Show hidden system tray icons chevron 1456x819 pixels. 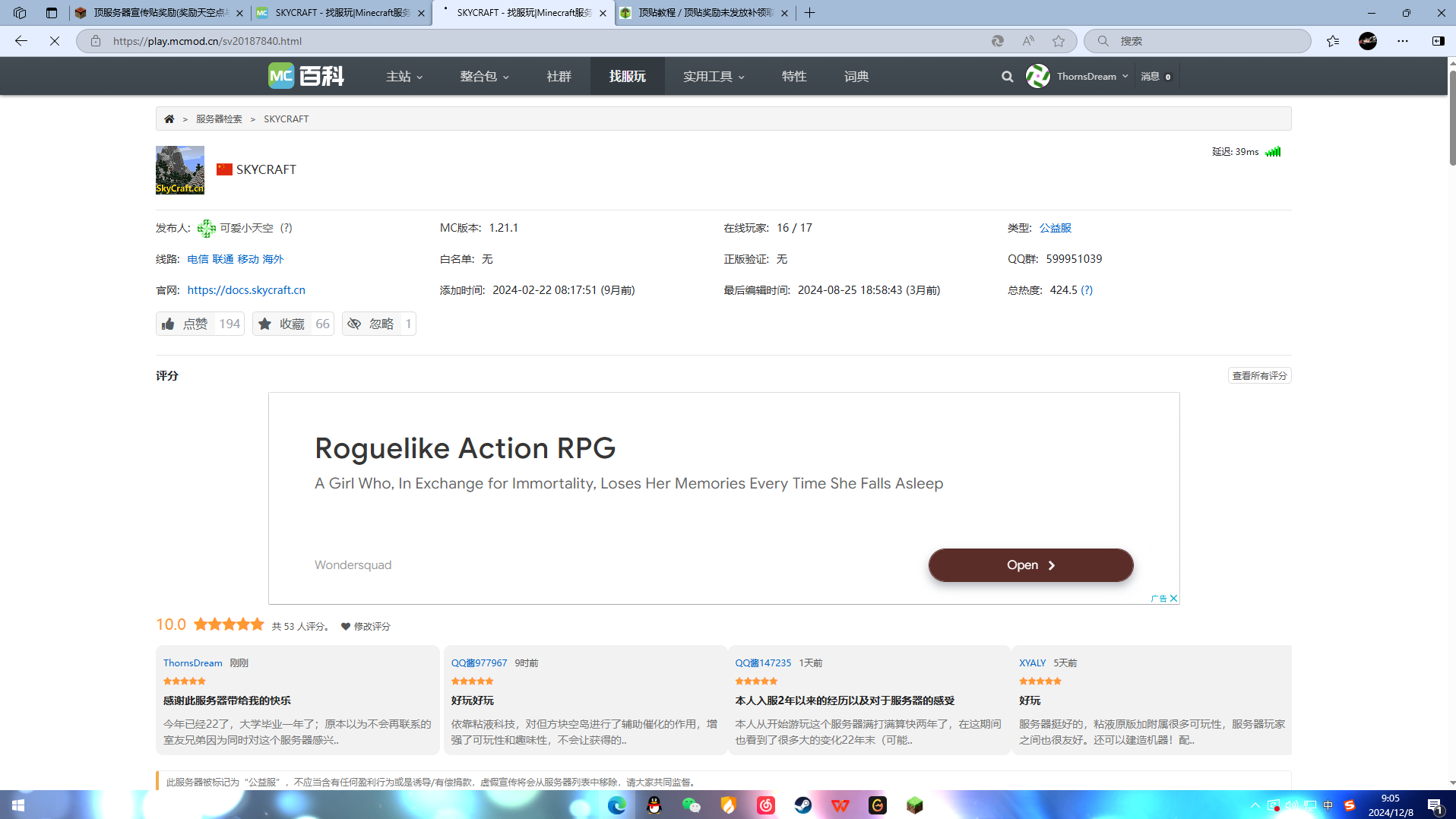[x=1255, y=805]
